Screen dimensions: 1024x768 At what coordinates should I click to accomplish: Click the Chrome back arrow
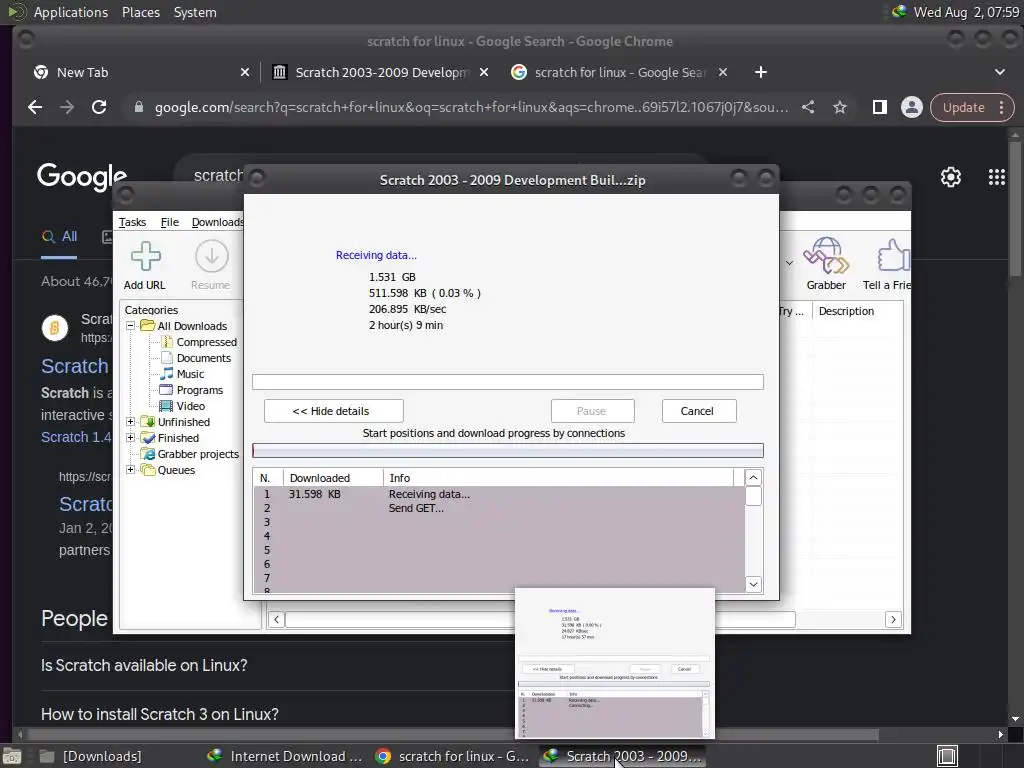(35, 107)
